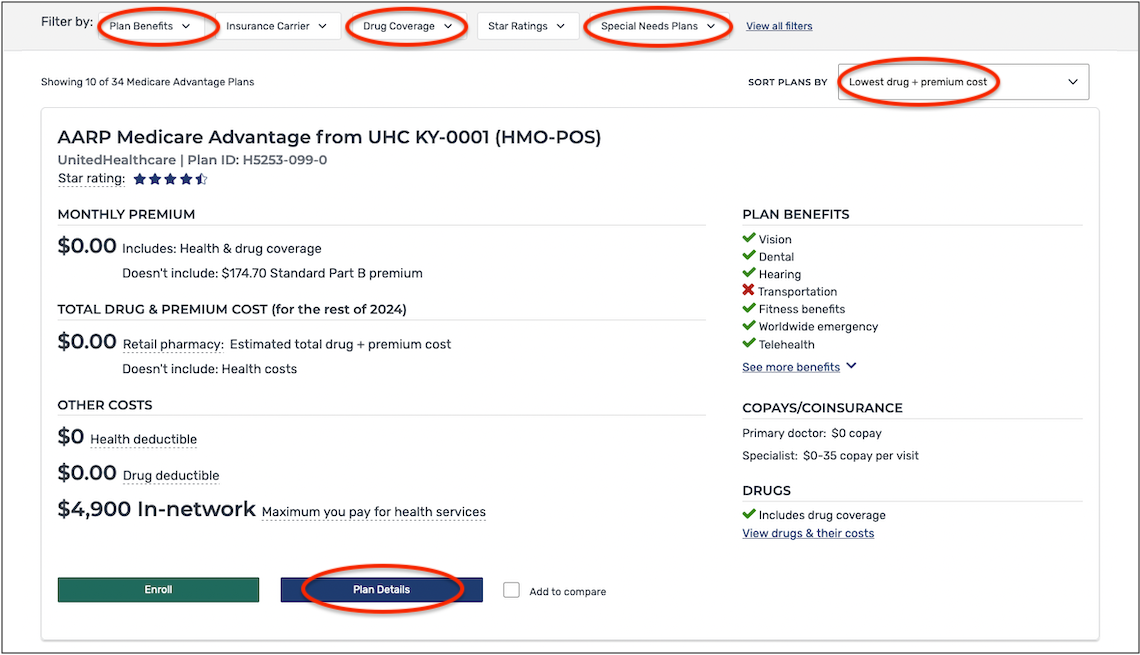1140x655 pixels.
Task: Click the checkmark next to Dental
Action: click(749, 256)
